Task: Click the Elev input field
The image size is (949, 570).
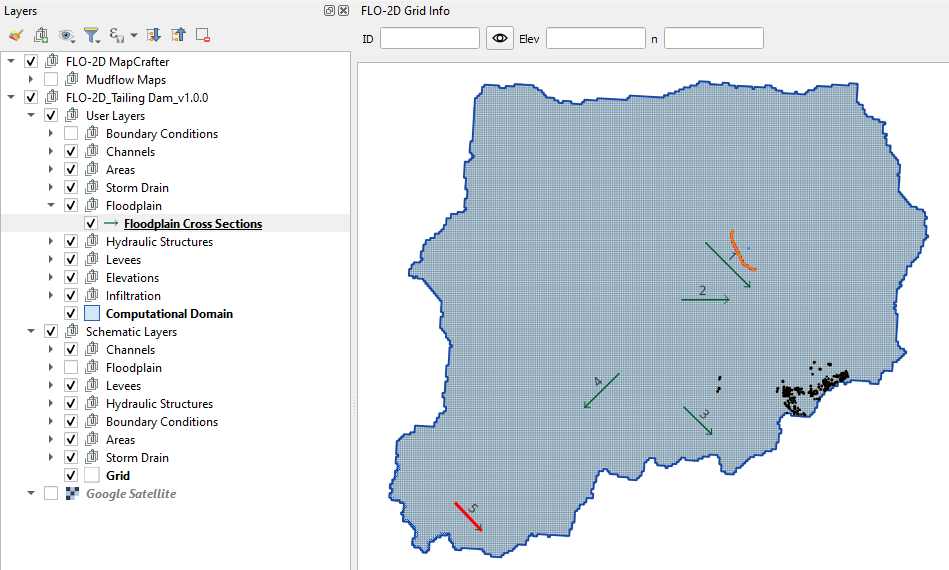Action: coord(595,38)
